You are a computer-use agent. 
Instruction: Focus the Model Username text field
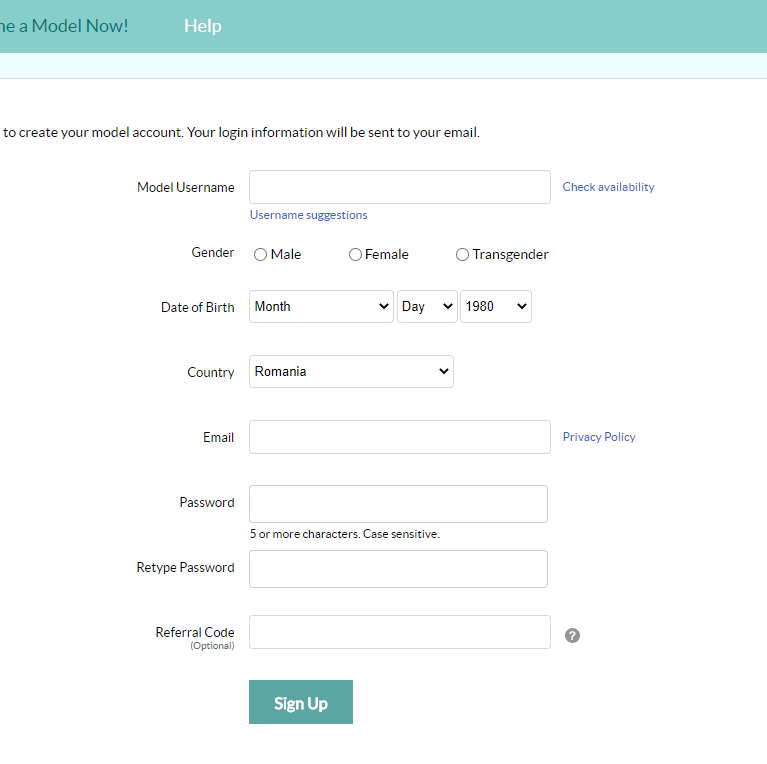(x=399, y=187)
